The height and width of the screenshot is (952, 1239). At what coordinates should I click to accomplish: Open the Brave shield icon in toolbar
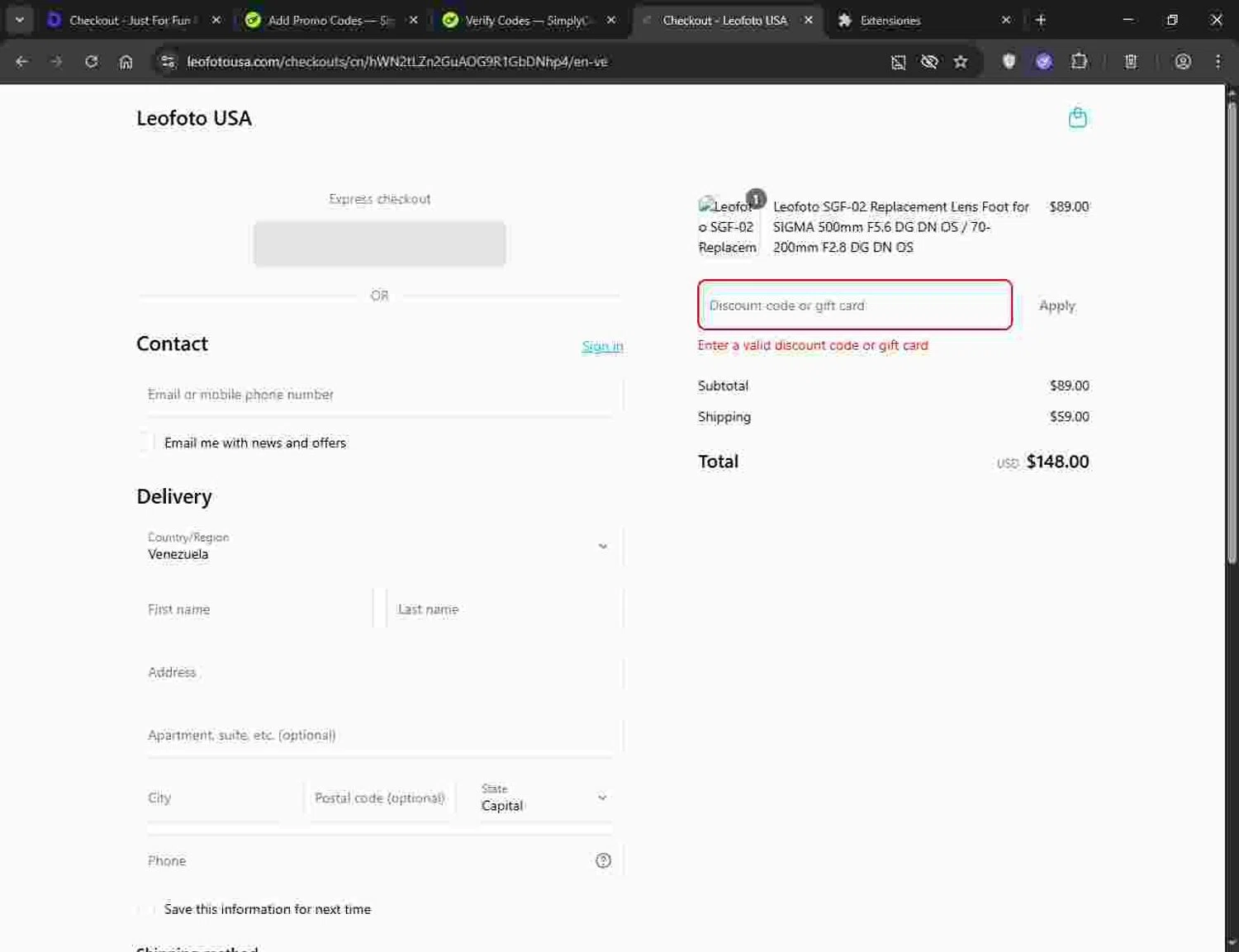[x=1009, y=62]
